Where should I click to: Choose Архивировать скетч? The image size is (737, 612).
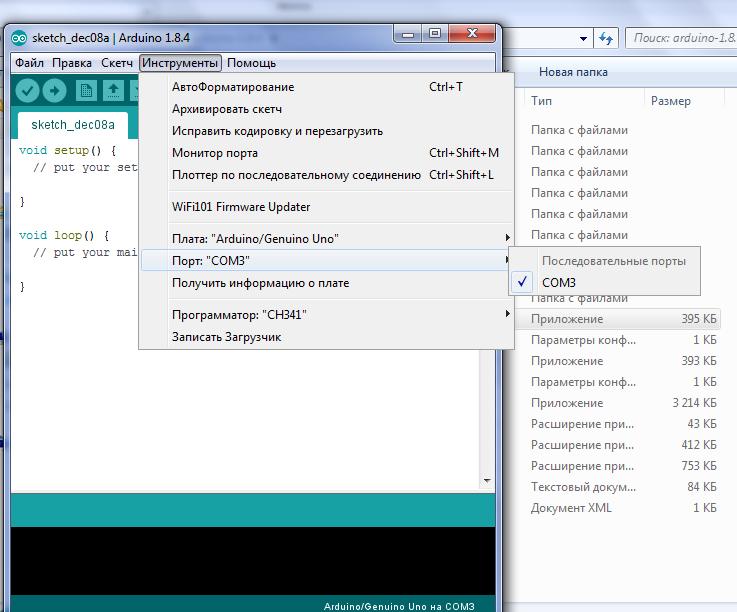pyautogui.click(x=327, y=109)
